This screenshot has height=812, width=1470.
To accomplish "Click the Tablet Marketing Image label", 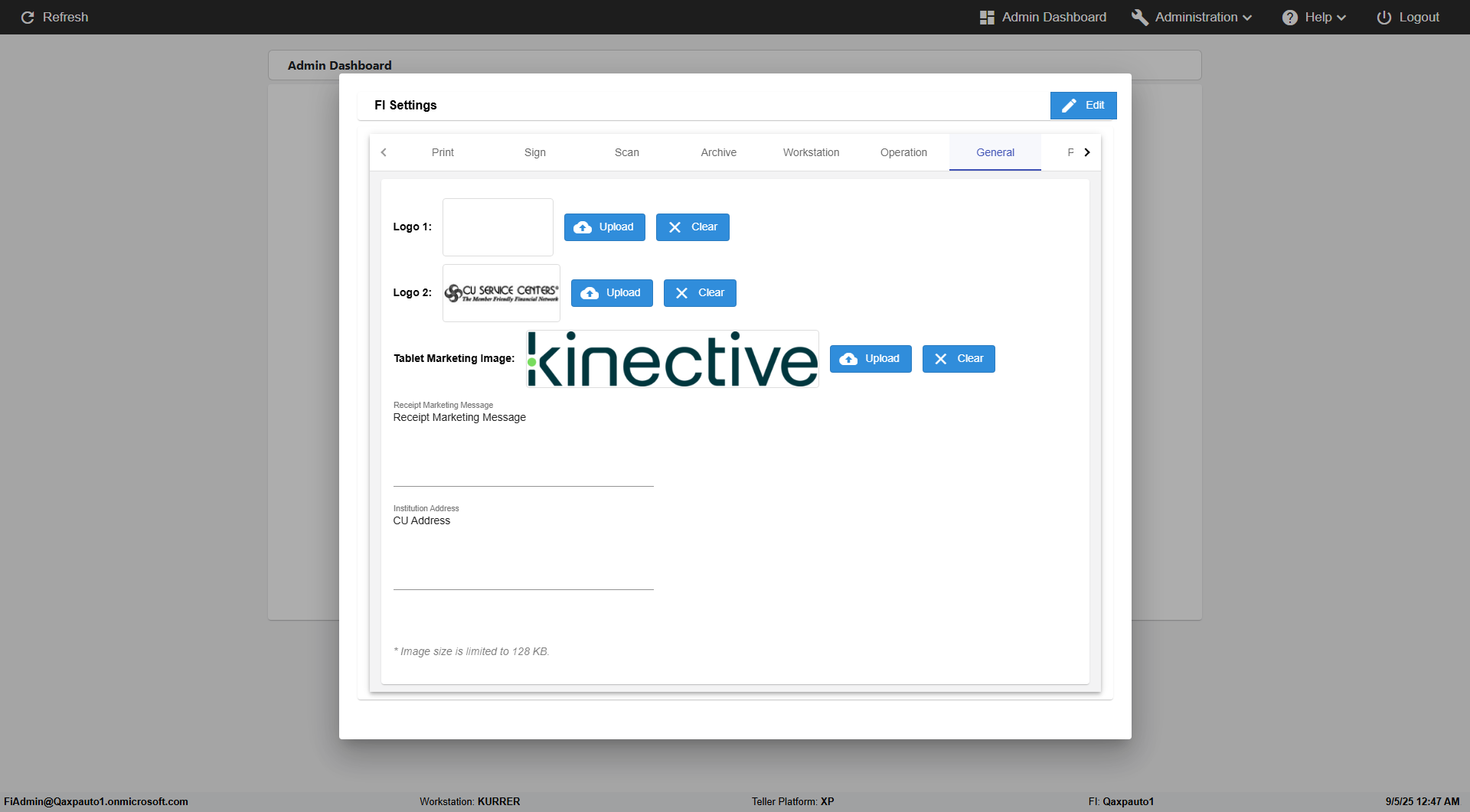I will (454, 358).
